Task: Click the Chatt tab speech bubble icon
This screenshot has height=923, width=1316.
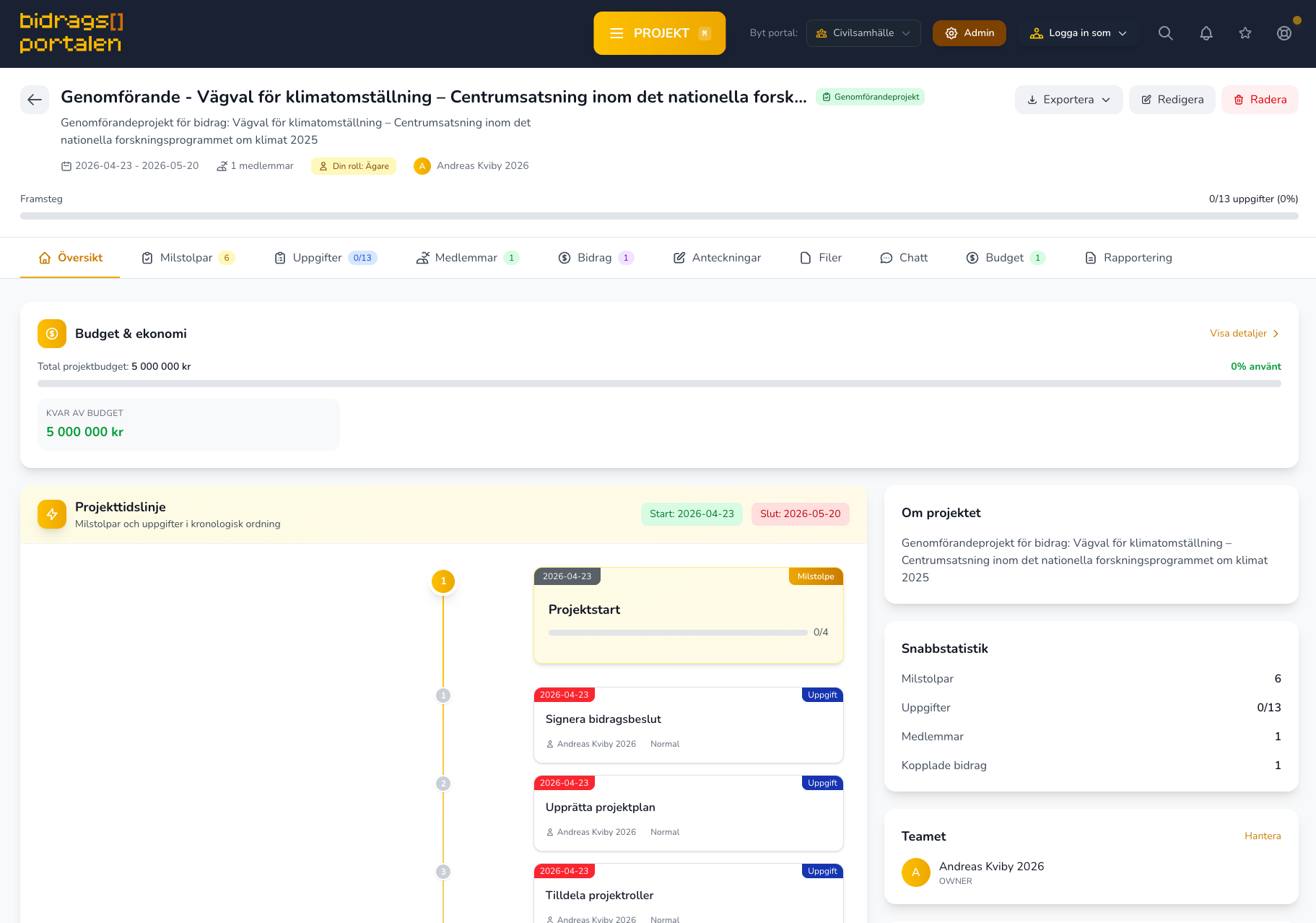Action: click(886, 258)
